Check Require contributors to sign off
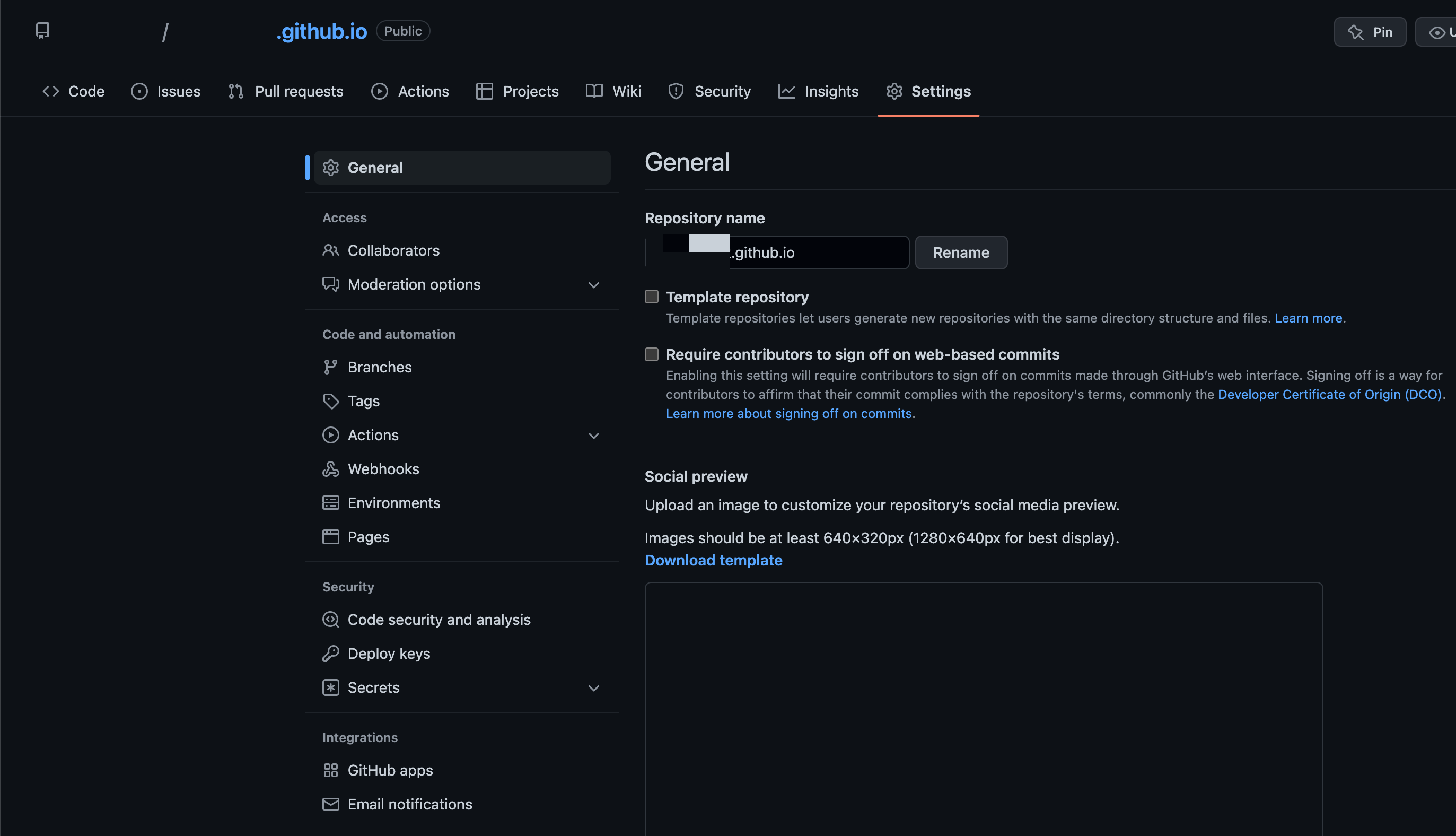This screenshot has height=836, width=1456. tap(652, 354)
